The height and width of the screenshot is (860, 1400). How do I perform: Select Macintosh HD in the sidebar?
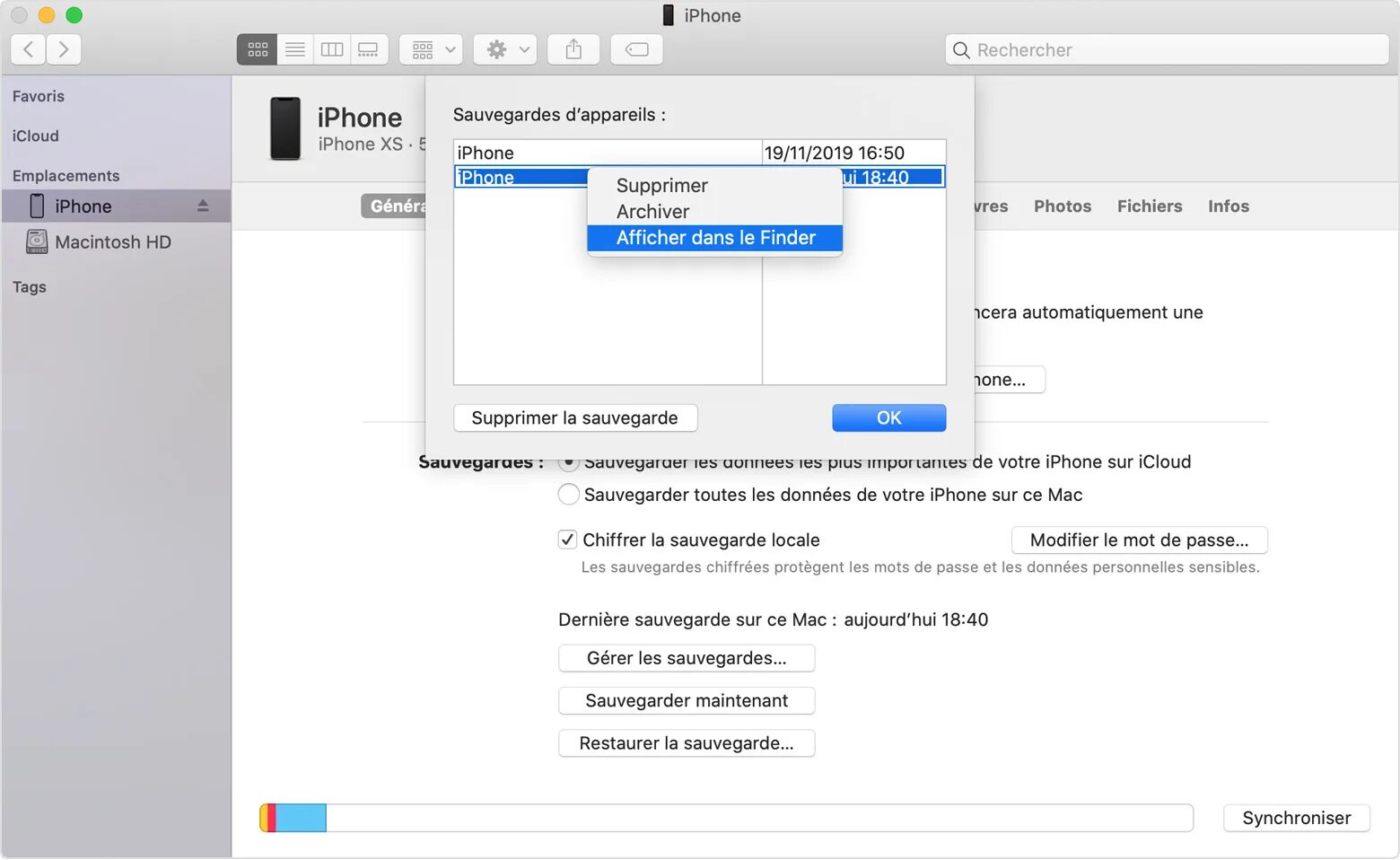click(x=116, y=242)
